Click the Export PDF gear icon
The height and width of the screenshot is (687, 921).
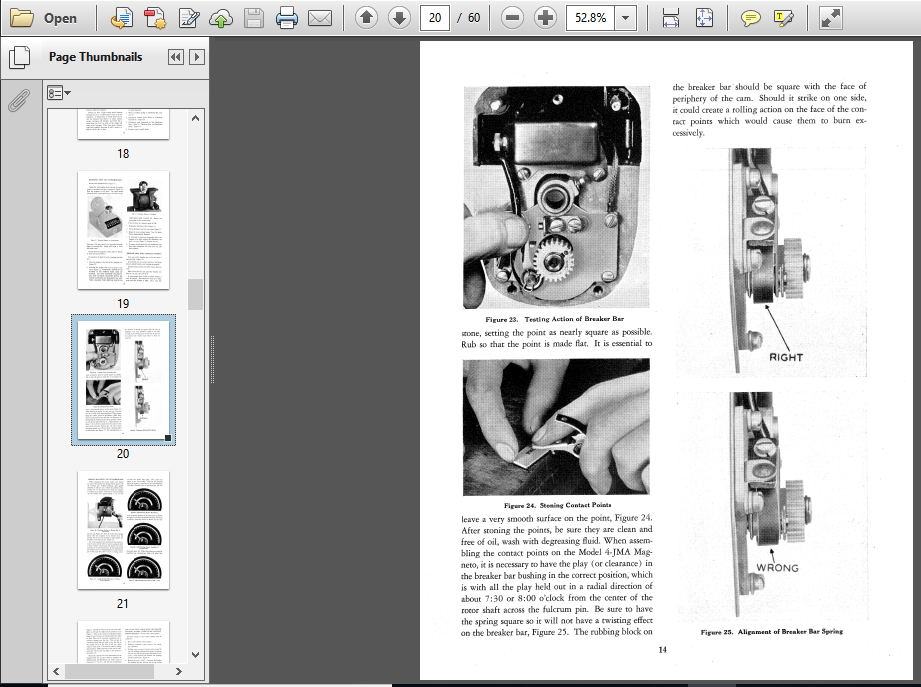point(155,18)
